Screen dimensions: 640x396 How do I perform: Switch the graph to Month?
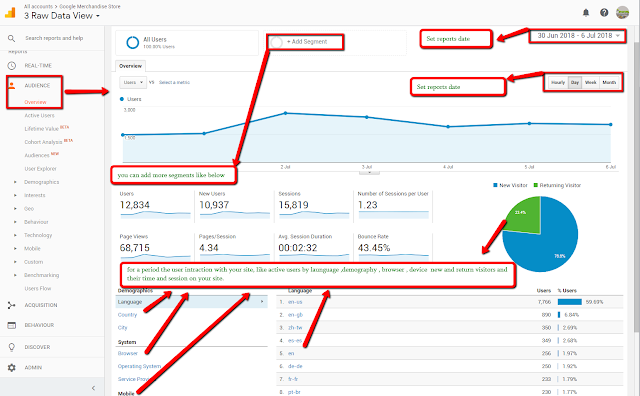pyautogui.click(x=609, y=82)
